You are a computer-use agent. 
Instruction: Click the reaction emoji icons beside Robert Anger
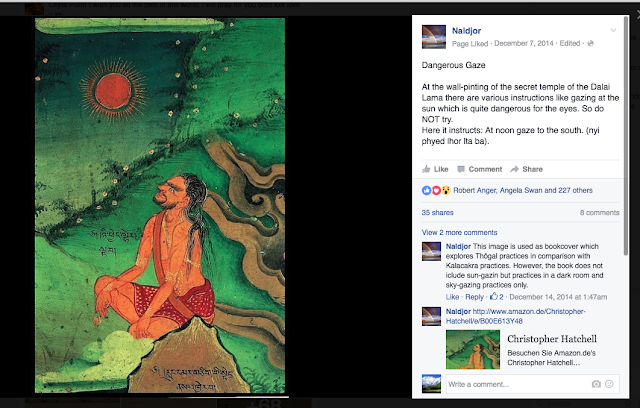436,190
